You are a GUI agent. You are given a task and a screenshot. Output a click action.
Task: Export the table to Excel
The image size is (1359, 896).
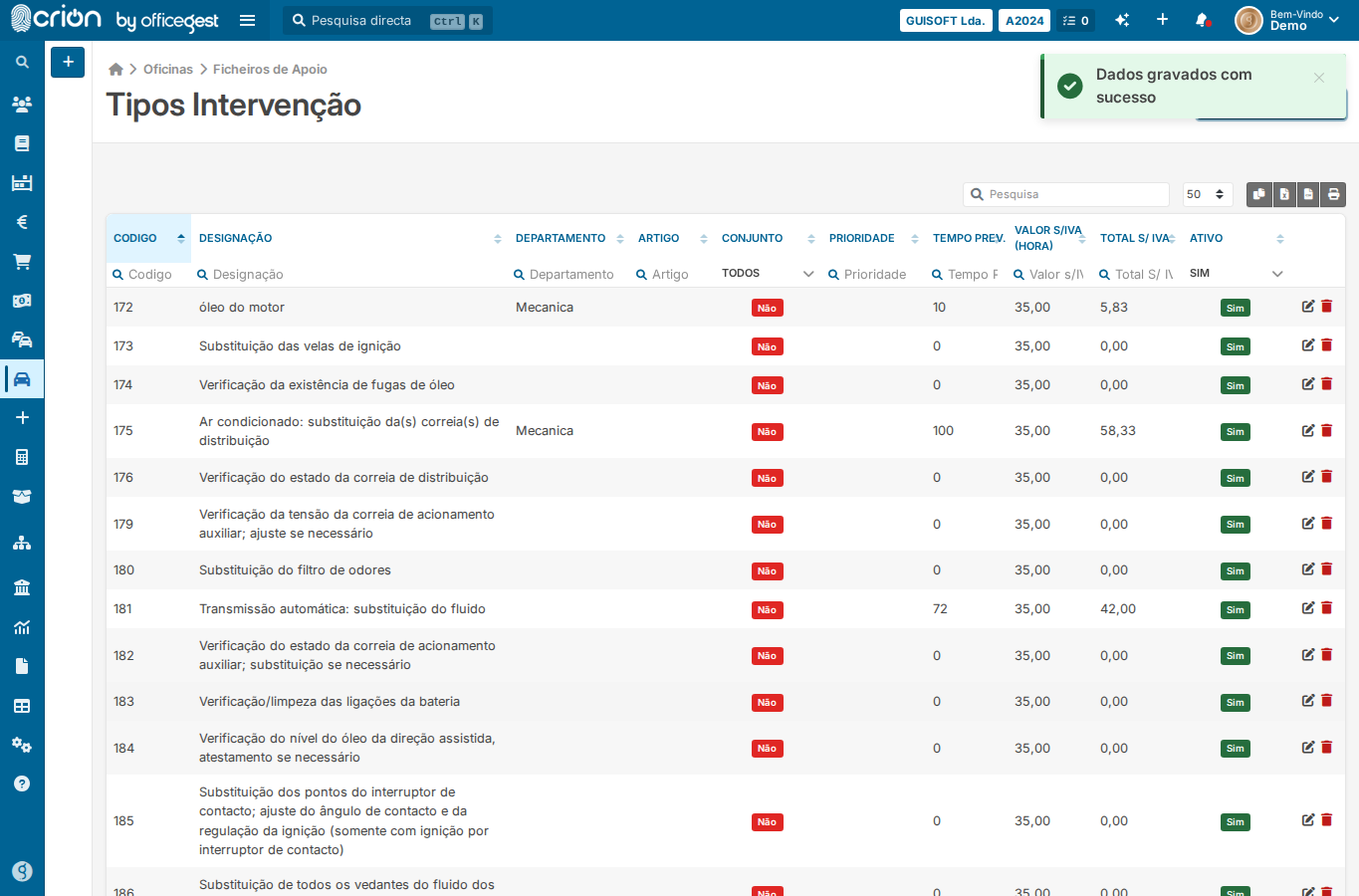click(x=1284, y=194)
